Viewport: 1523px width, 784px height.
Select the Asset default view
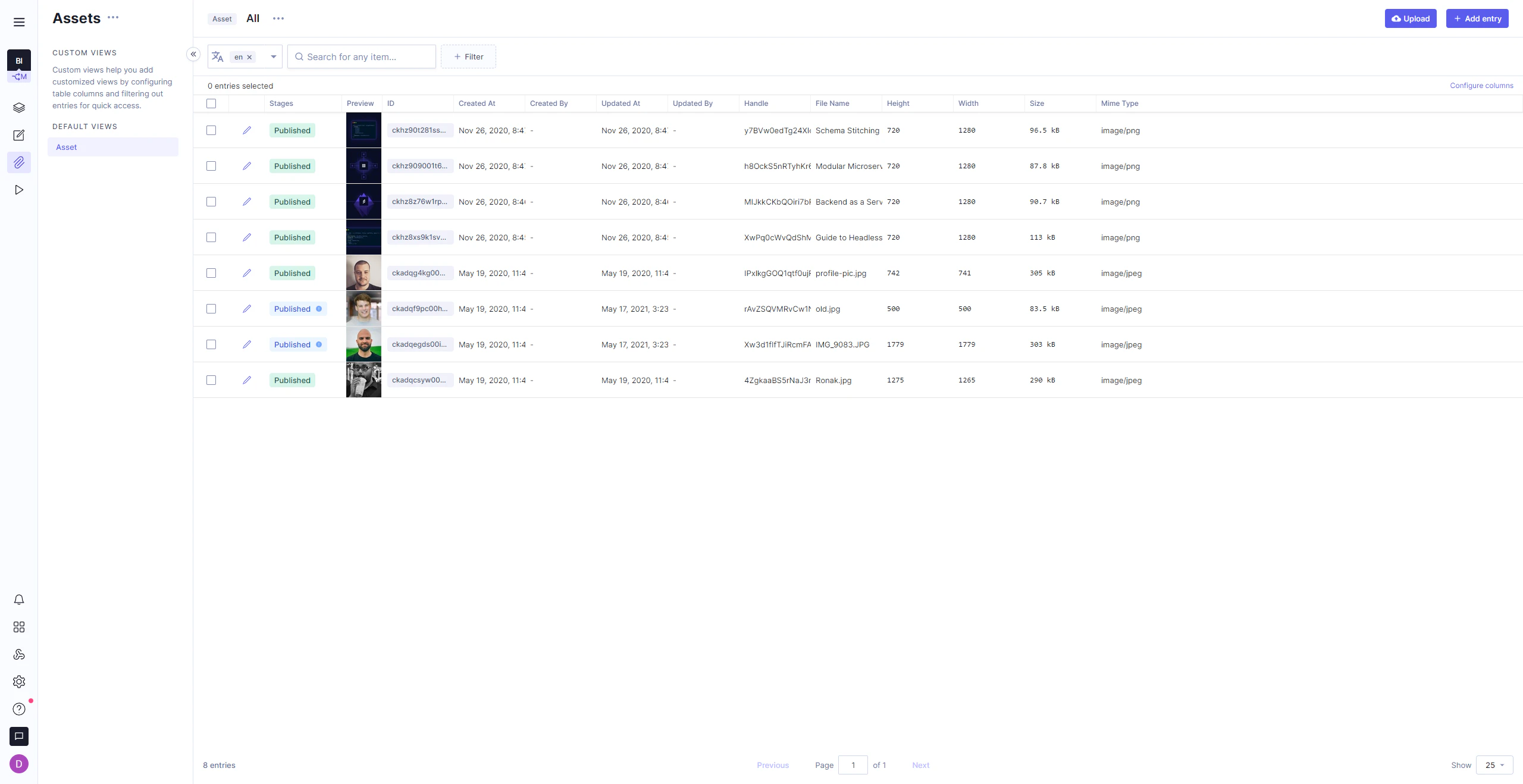66,147
